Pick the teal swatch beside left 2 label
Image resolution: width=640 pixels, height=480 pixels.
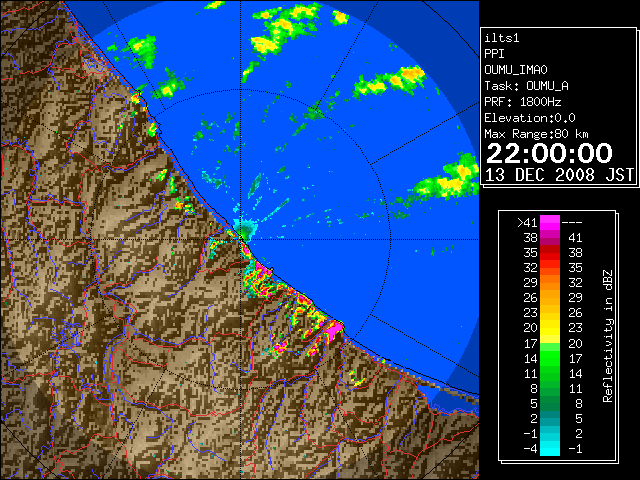click(550, 418)
